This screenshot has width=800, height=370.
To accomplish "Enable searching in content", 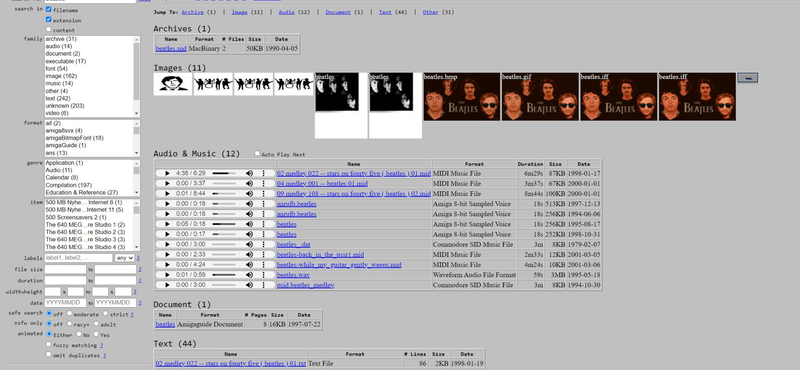I will pos(48,30).
